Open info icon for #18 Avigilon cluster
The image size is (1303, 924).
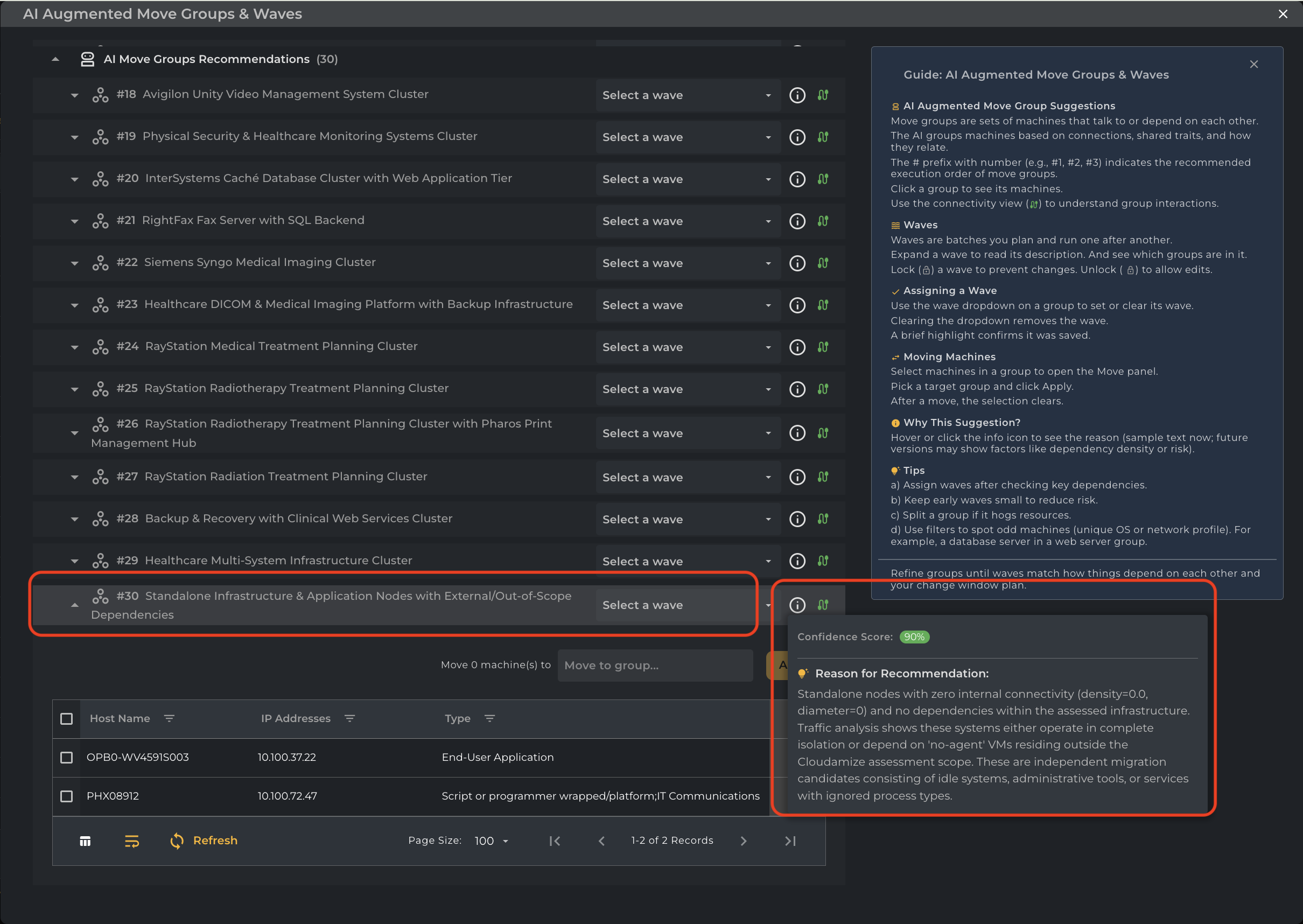[797, 95]
